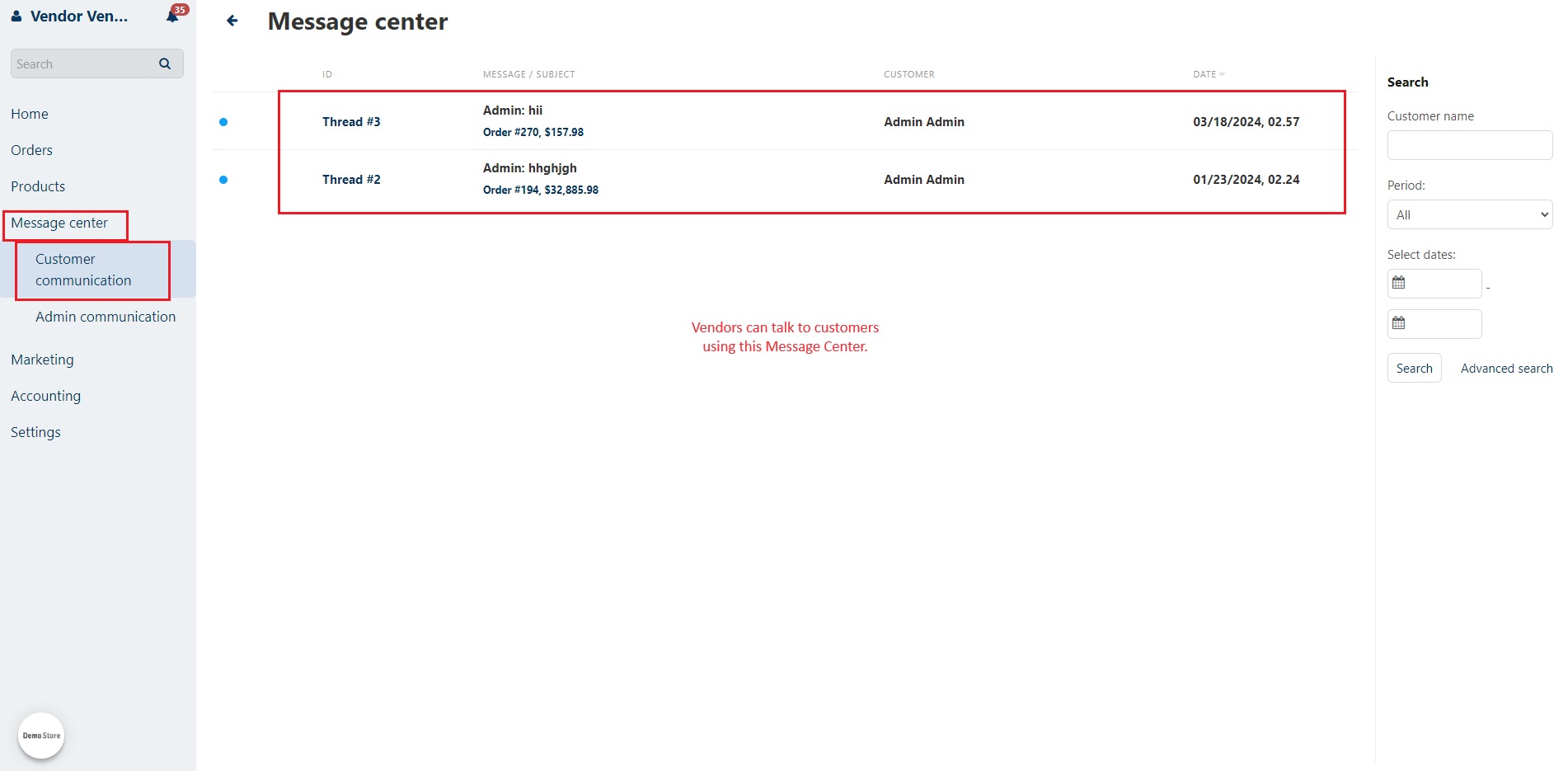The height and width of the screenshot is (771, 1568).
Task: Click the date 03/18/2024, 02.57
Action: (x=1246, y=122)
